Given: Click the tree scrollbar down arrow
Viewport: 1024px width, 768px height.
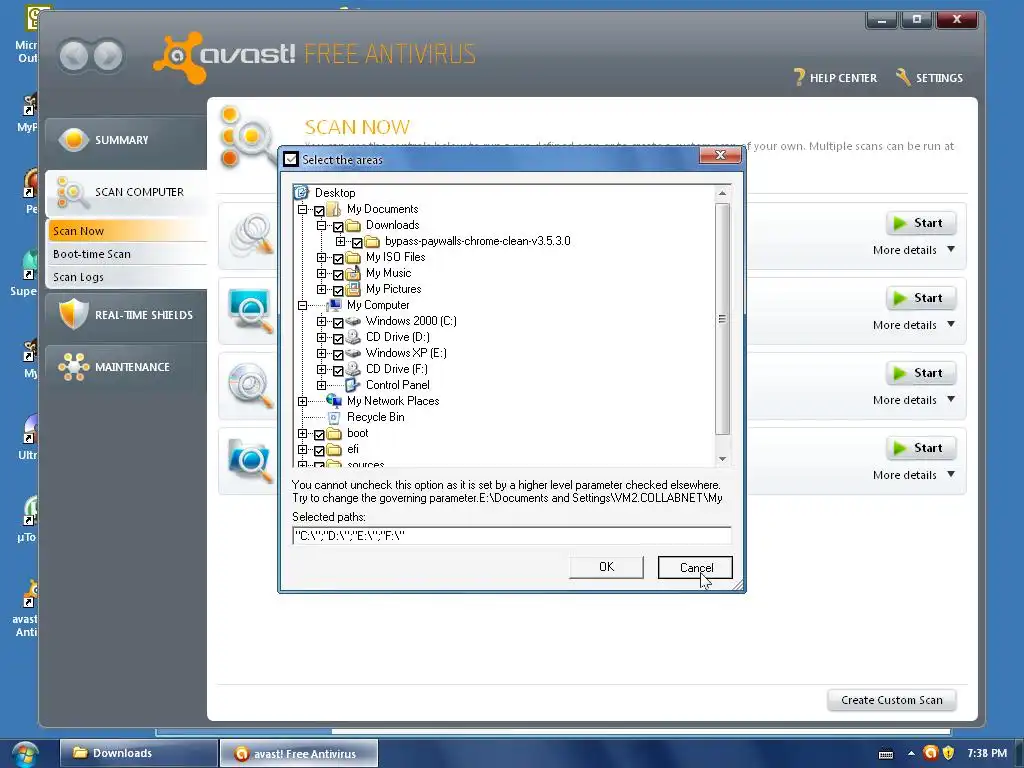Looking at the screenshot, I should point(722,458).
